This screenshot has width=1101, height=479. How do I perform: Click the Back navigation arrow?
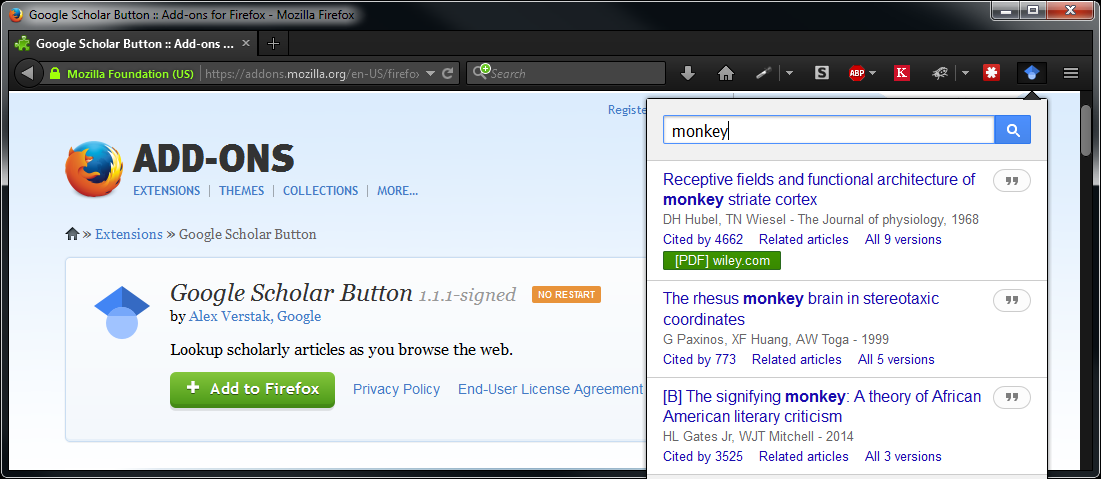pyautogui.click(x=27, y=73)
